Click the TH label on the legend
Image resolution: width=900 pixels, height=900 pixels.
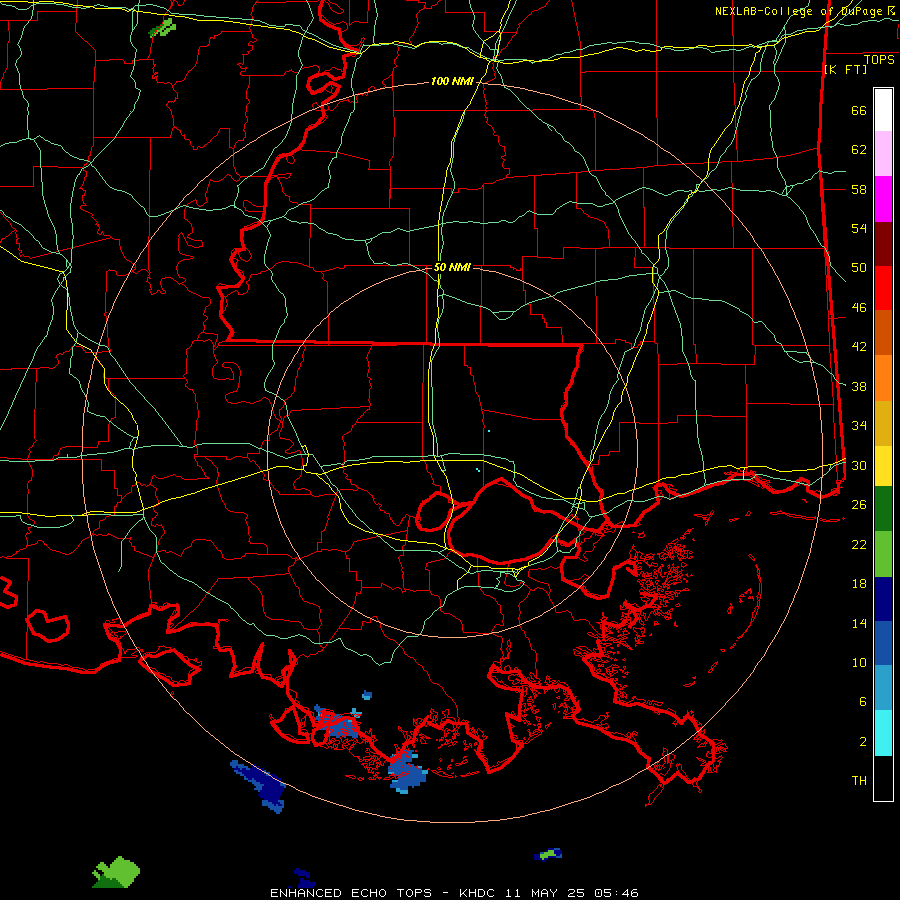[x=859, y=781]
